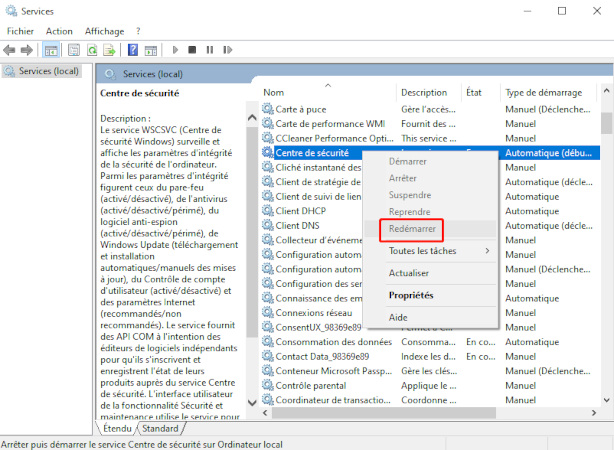The image size is (614, 450).
Task: Click gear icon of Connexions réseau row
Action: pyautogui.click(x=268, y=313)
